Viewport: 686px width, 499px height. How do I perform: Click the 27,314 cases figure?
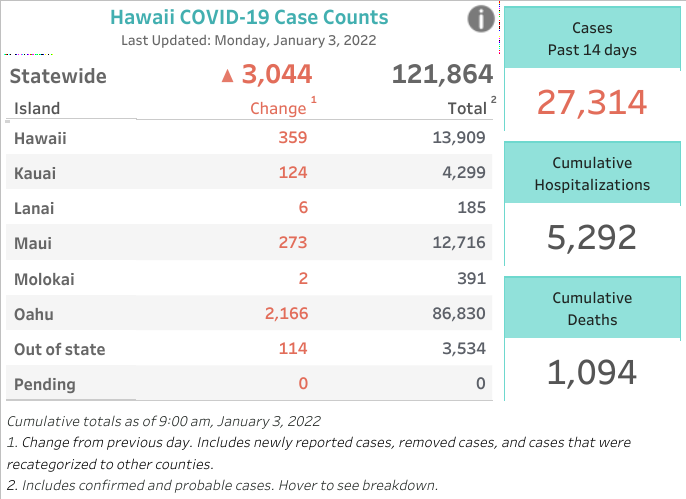click(592, 103)
